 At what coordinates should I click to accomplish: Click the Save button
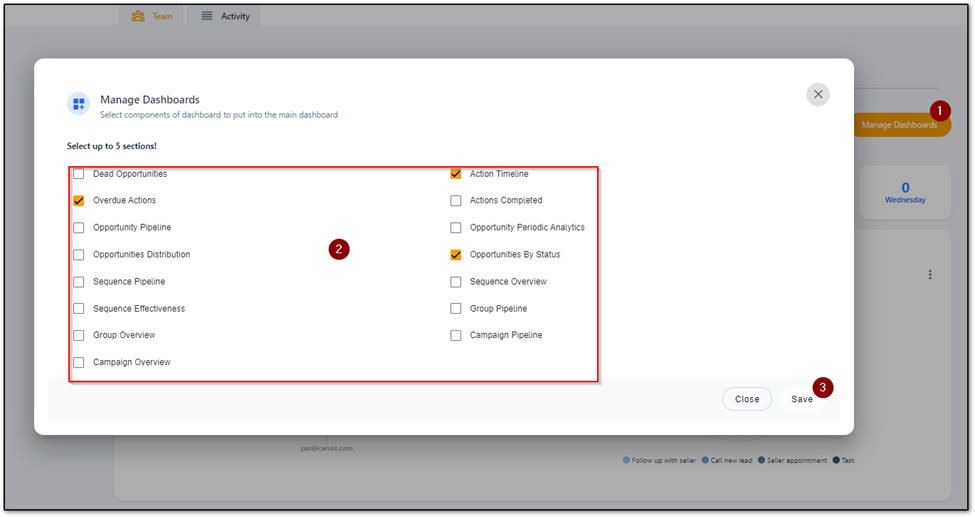pyautogui.click(x=802, y=399)
